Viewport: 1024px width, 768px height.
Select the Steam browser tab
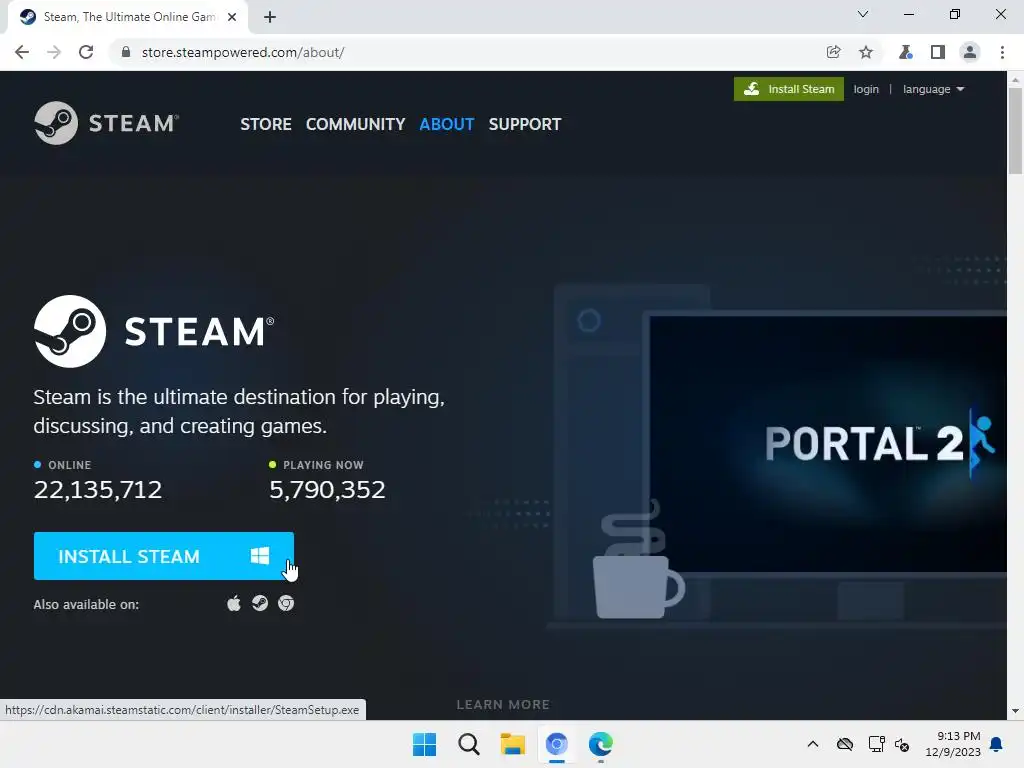coord(127,17)
